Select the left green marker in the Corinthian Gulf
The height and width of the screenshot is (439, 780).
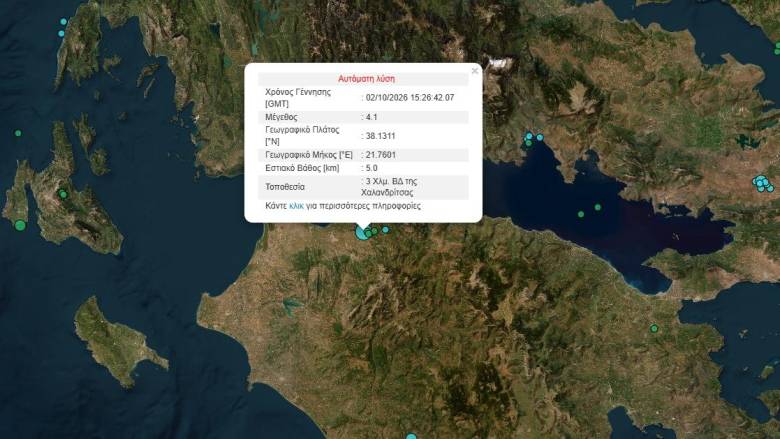click(581, 214)
